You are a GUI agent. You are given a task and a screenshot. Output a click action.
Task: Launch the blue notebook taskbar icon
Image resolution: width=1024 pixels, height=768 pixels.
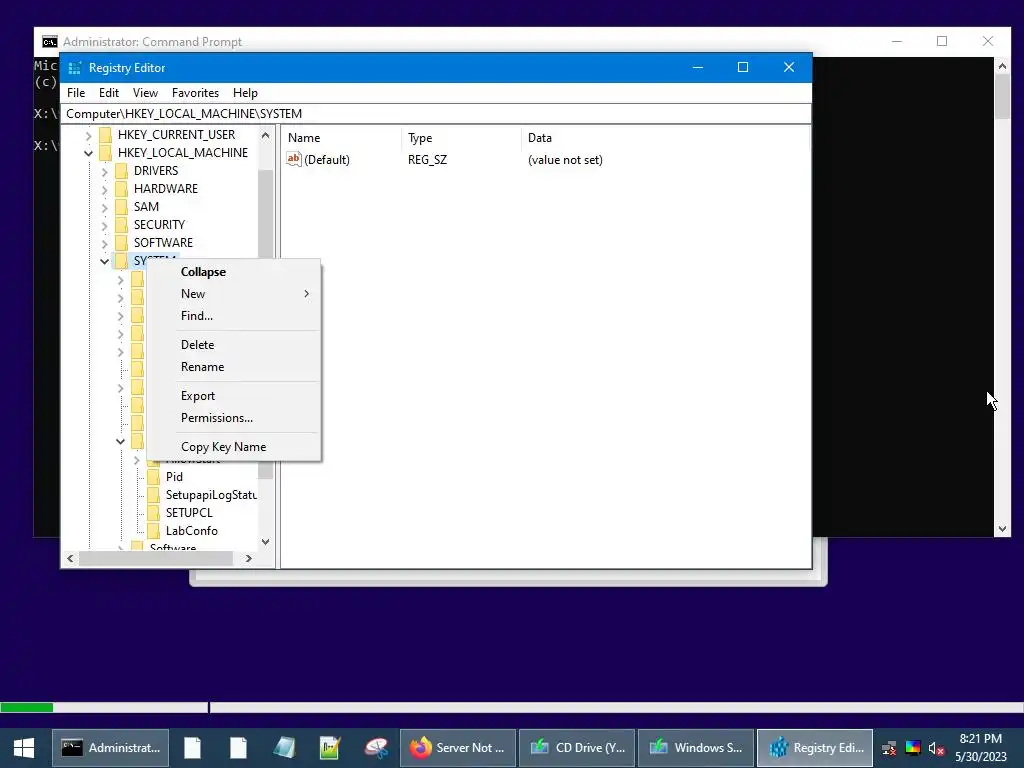pyautogui.click(x=284, y=748)
